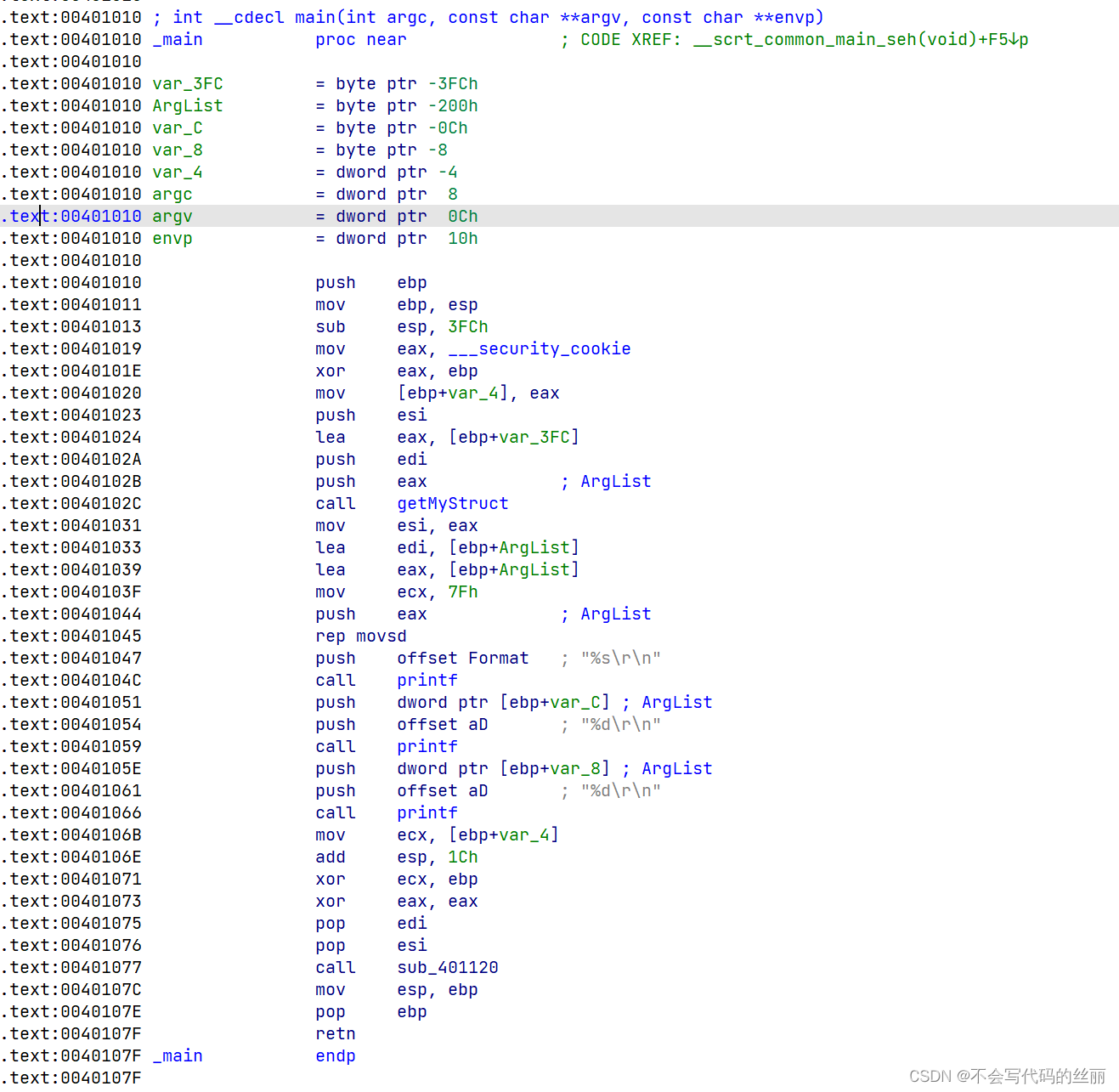The width and height of the screenshot is (1119, 1092).
Task: Click offset aD operand at 00401061
Action: (442, 791)
